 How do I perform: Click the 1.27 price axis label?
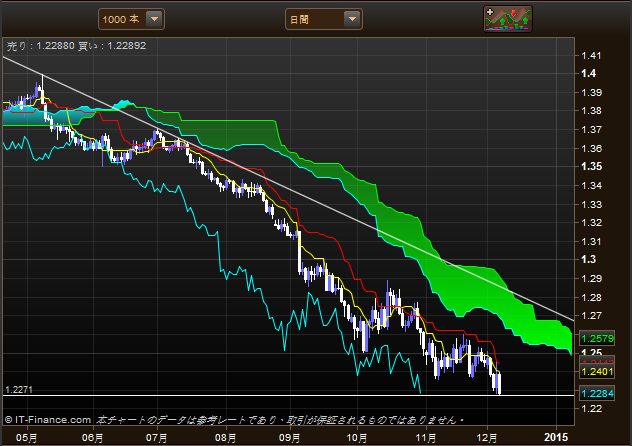coord(591,315)
